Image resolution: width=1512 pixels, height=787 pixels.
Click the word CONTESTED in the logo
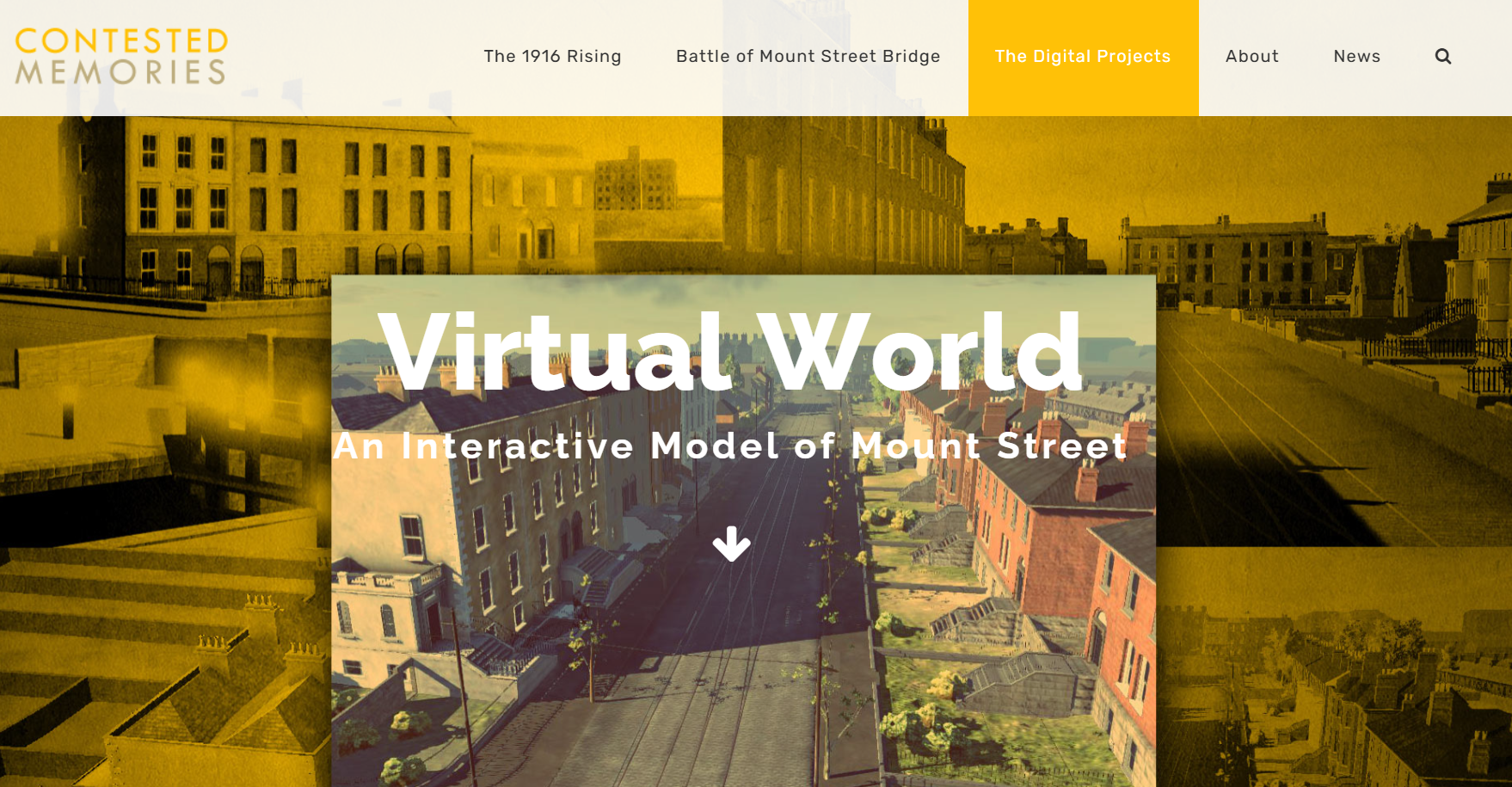coord(121,40)
